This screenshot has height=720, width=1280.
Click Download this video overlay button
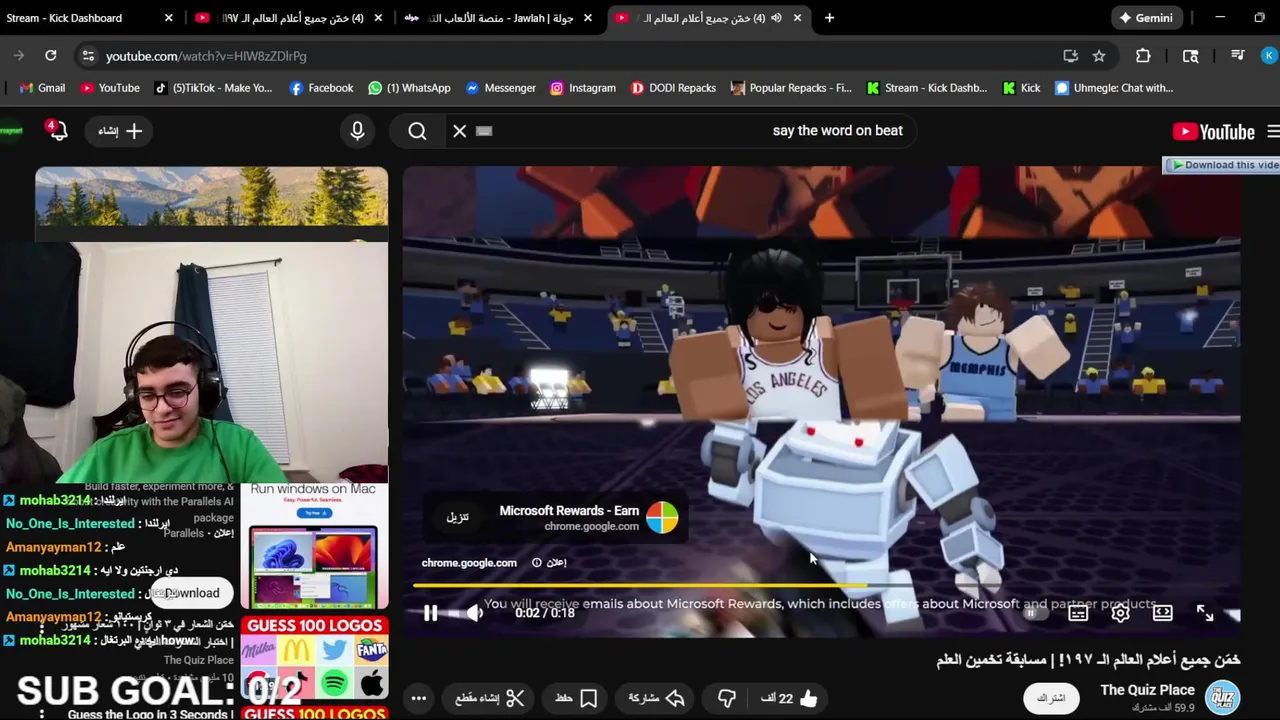[x=1222, y=165]
